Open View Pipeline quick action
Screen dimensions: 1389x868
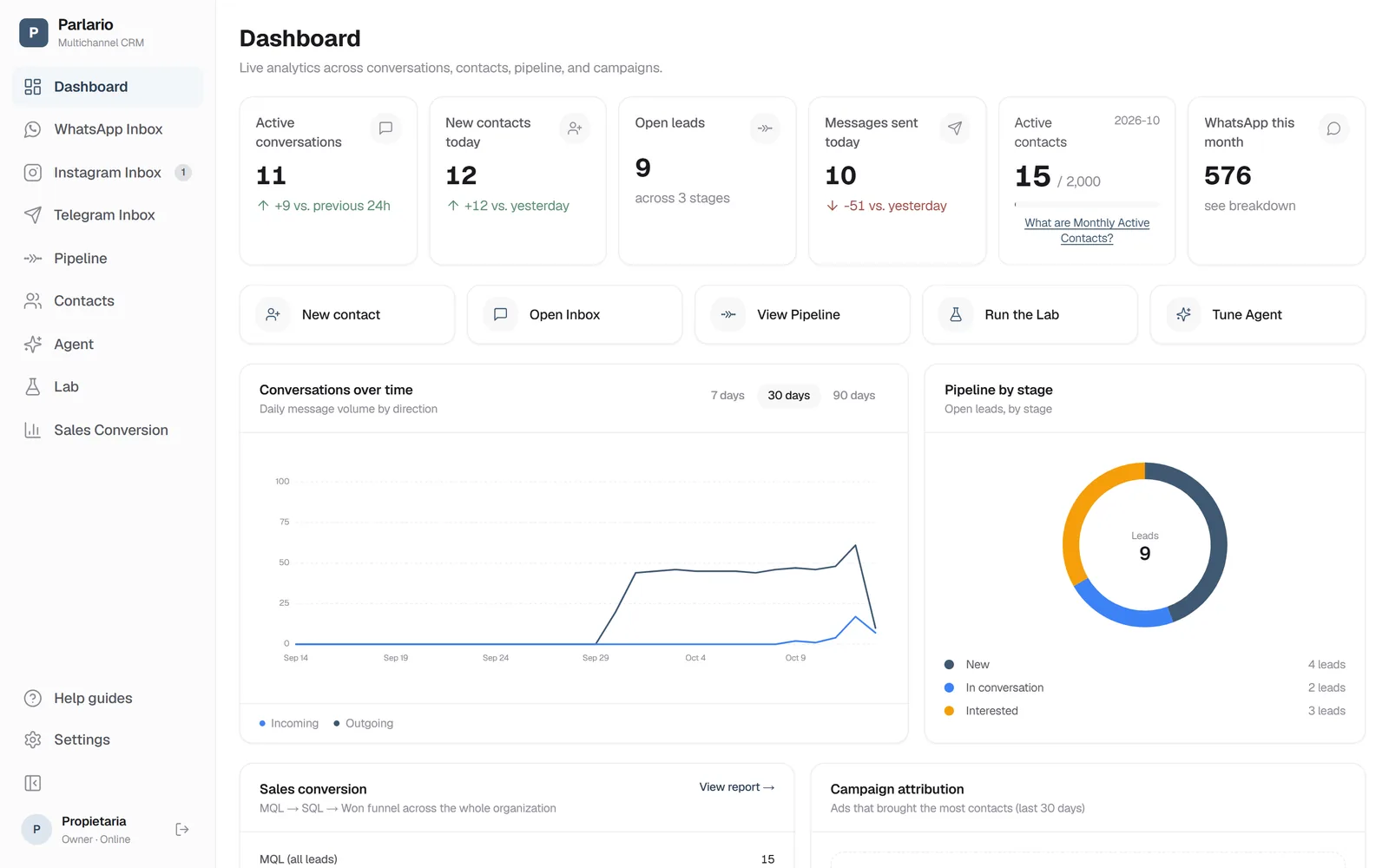(802, 315)
